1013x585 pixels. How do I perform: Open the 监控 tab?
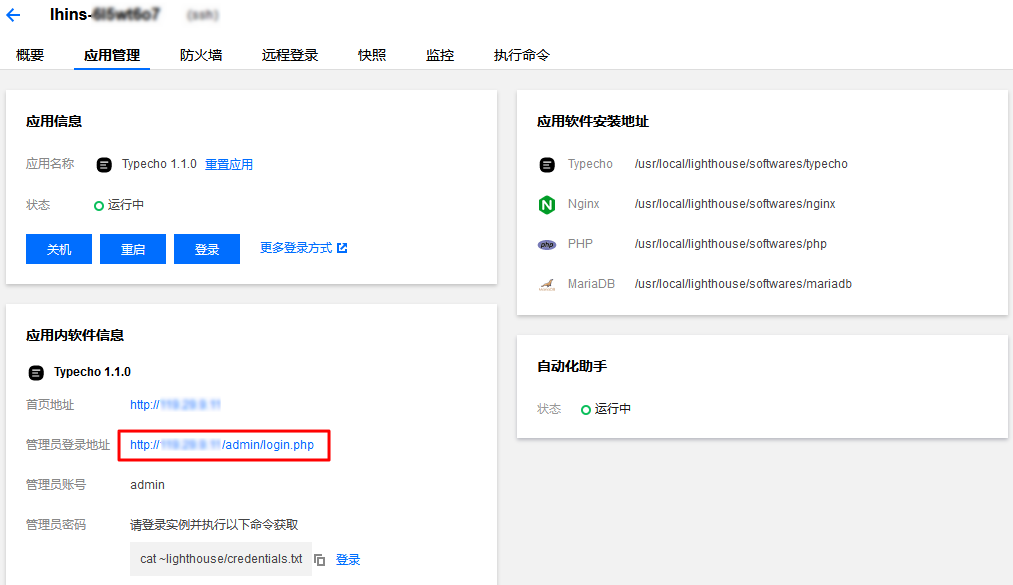pos(440,55)
